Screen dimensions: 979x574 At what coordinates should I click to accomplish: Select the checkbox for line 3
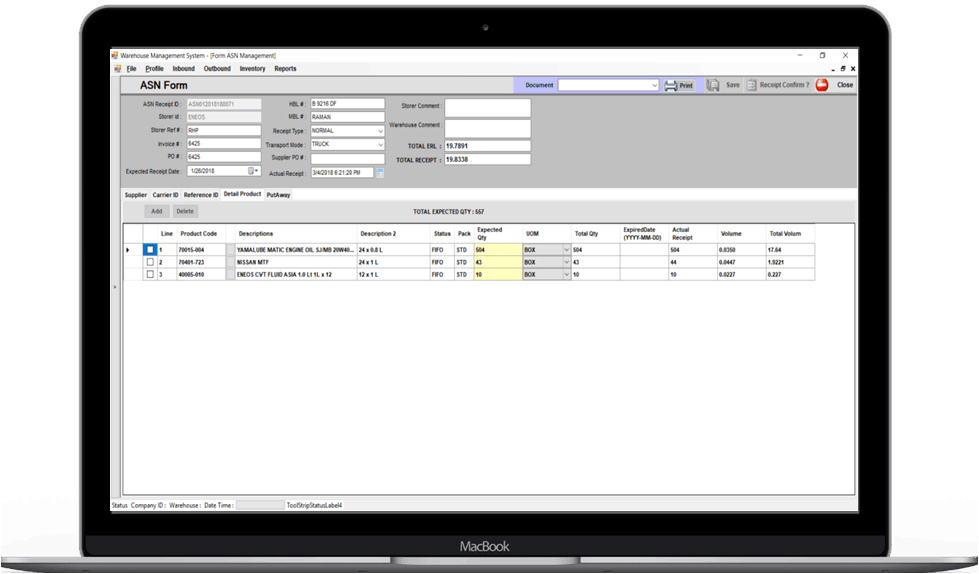point(150,274)
